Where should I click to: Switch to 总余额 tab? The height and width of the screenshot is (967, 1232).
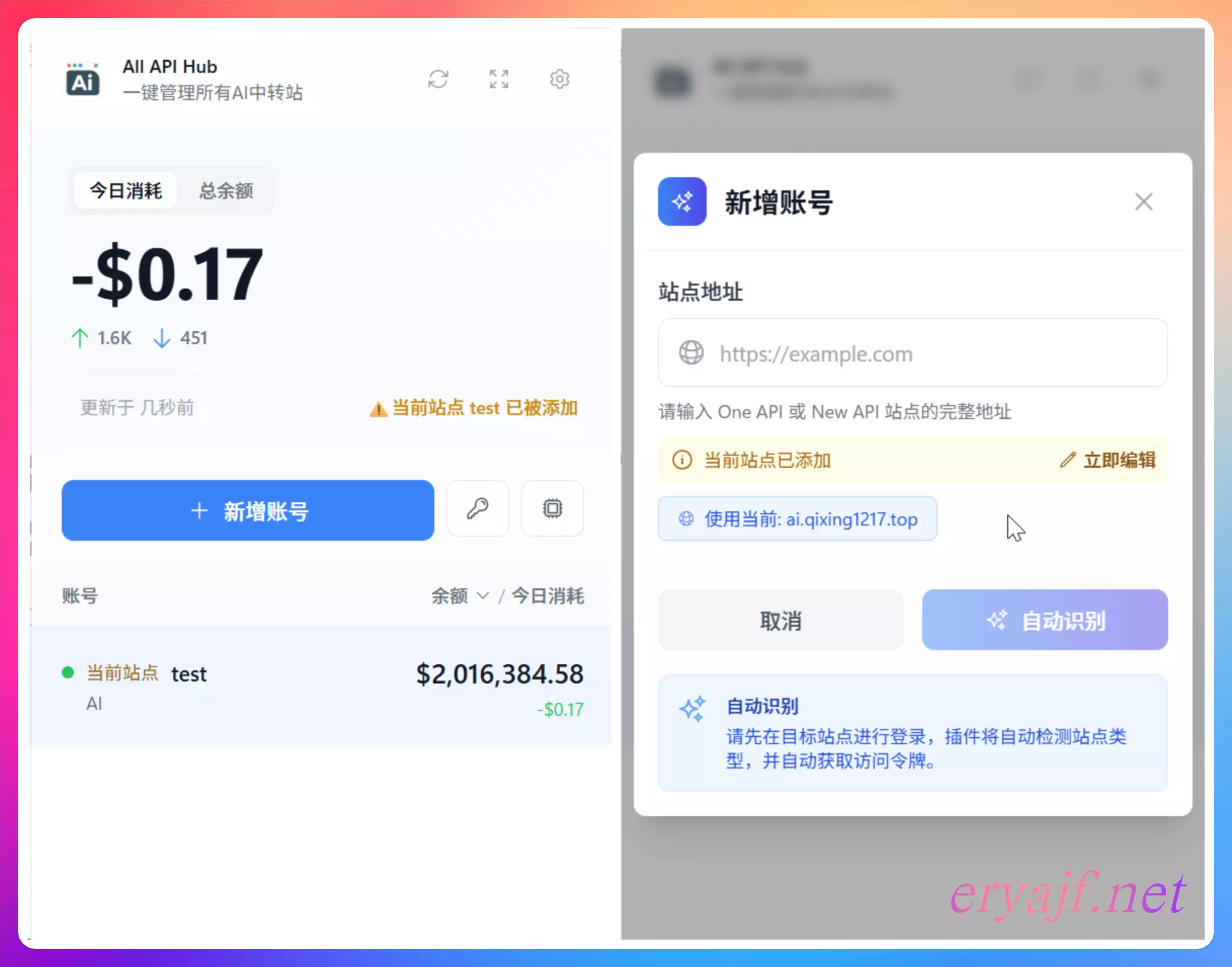tap(226, 191)
